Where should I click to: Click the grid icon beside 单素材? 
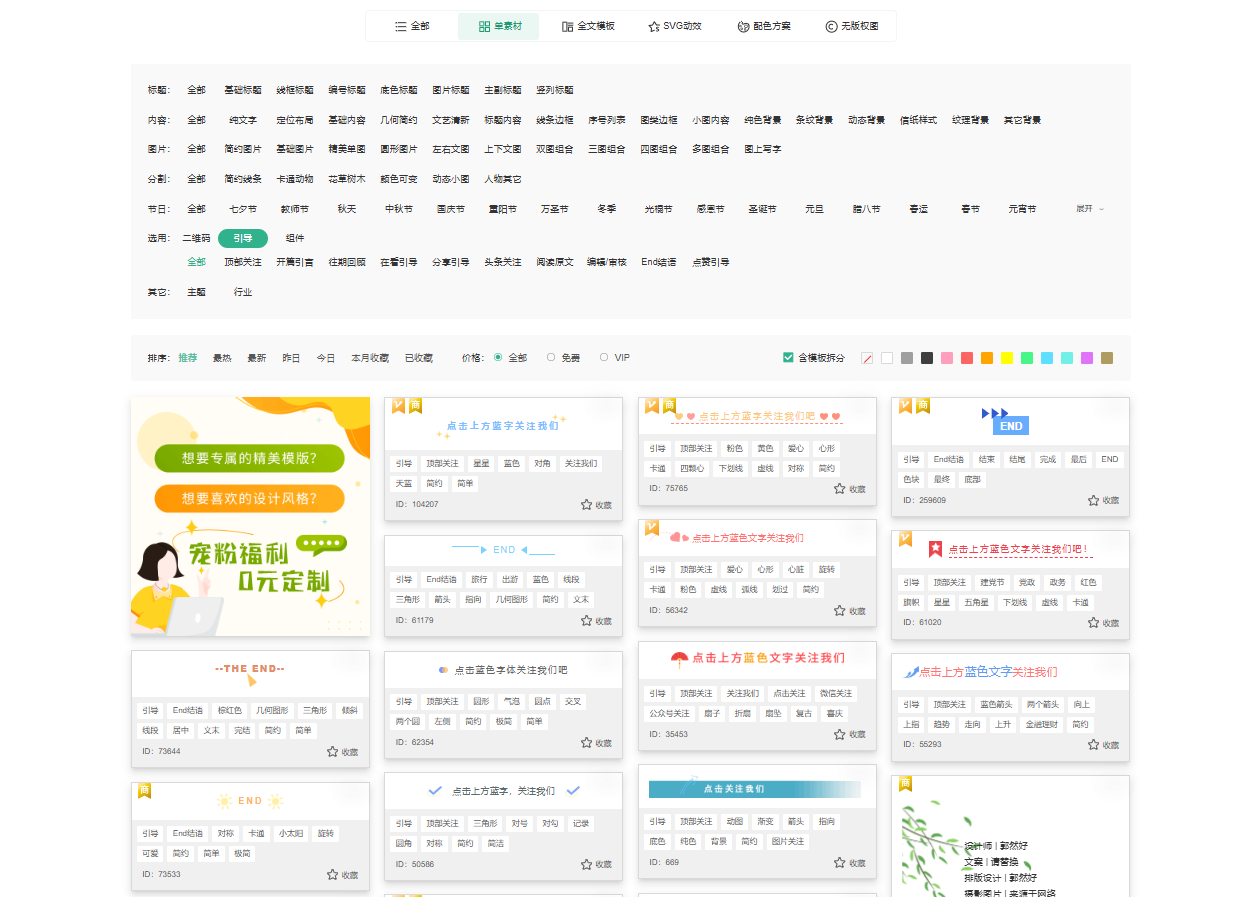(x=484, y=26)
